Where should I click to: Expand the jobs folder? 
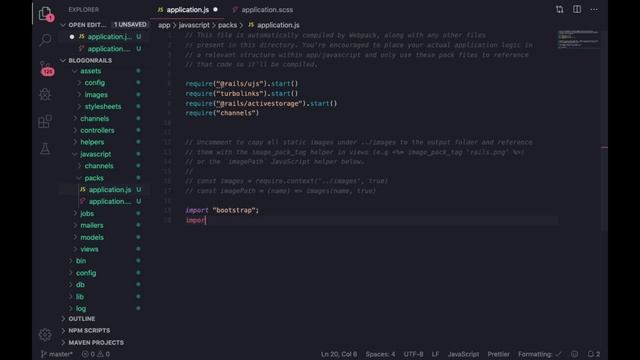click(87, 213)
